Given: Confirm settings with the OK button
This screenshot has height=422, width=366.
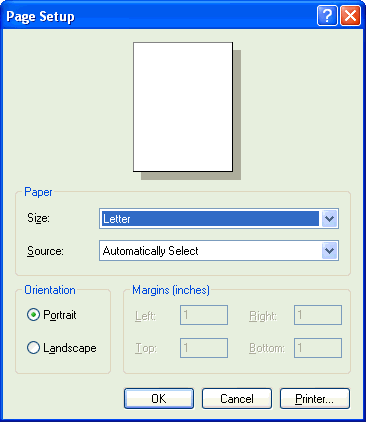Looking at the screenshot, I should [x=159, y=398].
